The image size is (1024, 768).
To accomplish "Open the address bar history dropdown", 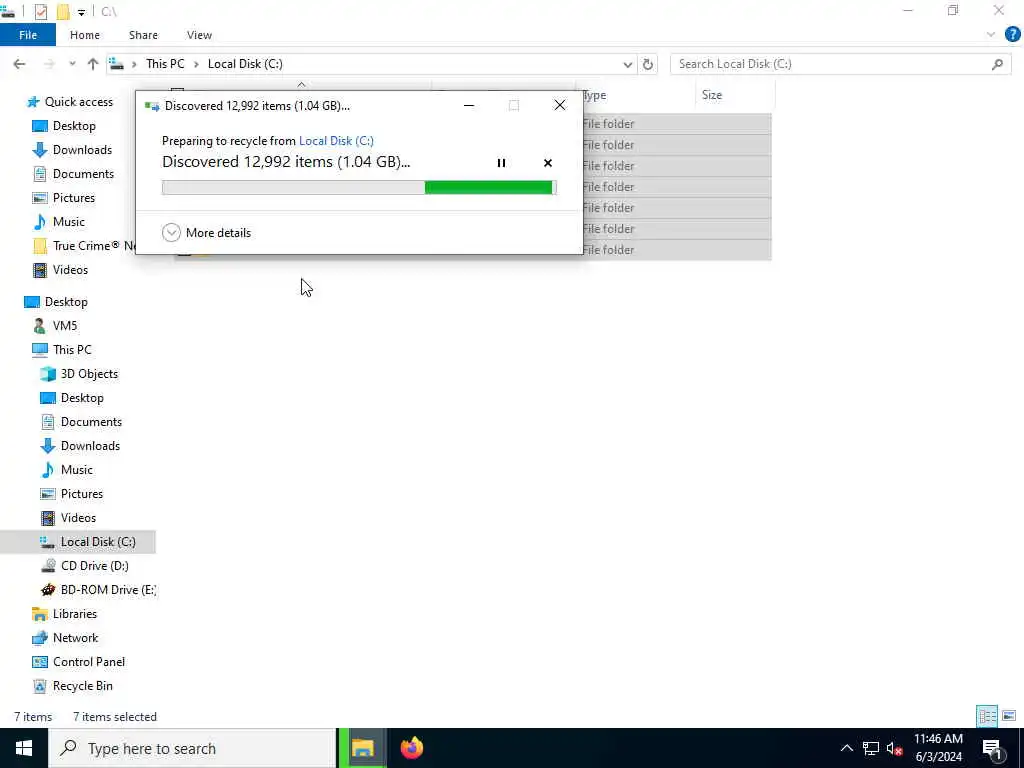I will coord(628,64).
